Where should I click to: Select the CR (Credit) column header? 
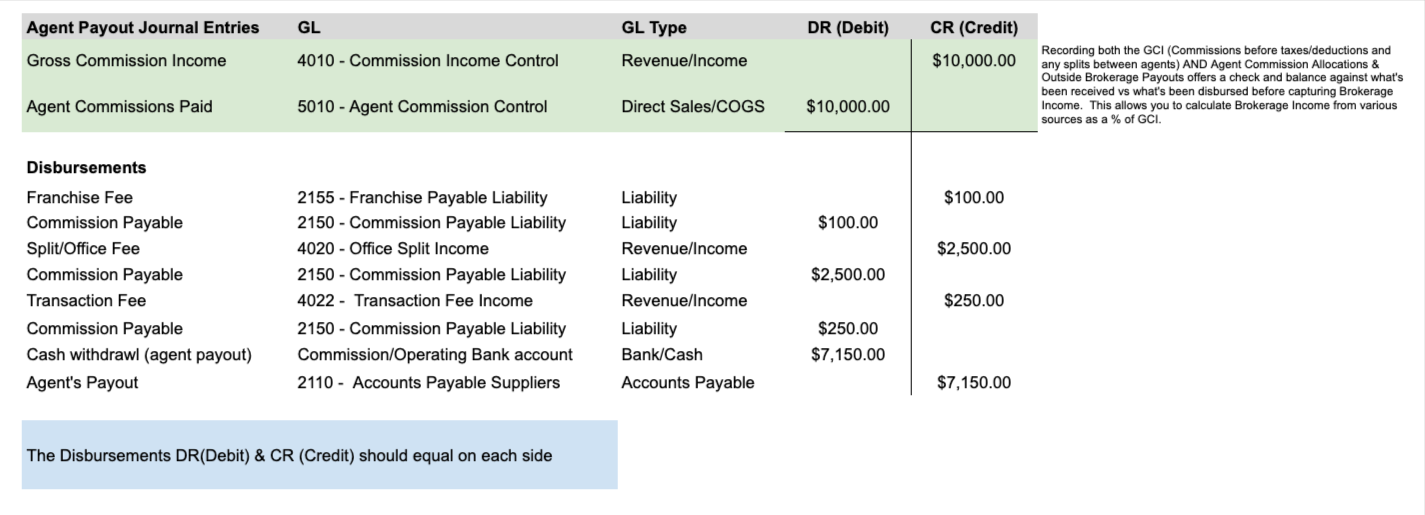tap(974, 28)
